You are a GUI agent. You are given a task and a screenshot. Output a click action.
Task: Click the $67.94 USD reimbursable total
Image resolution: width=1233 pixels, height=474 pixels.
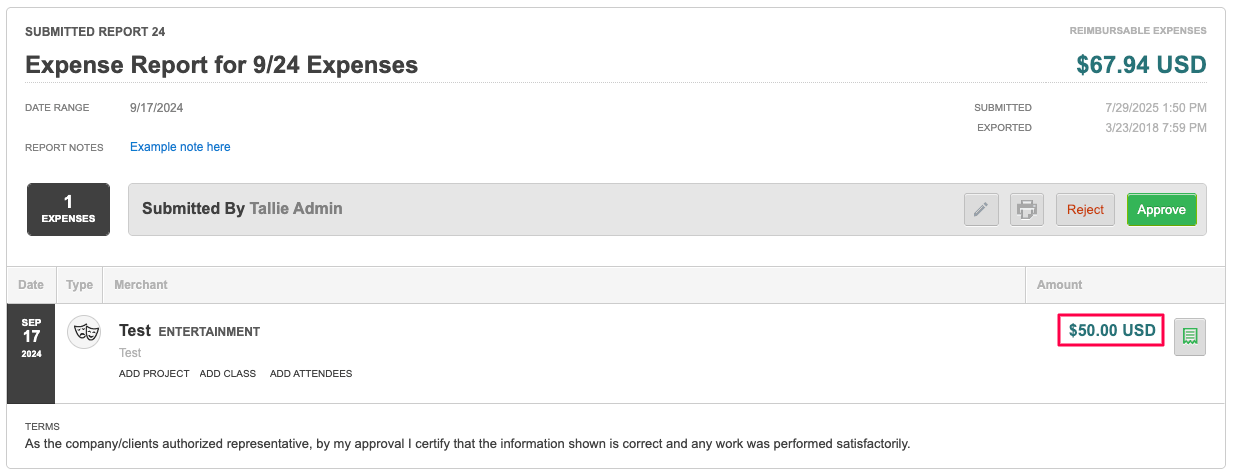[1141, 65]
